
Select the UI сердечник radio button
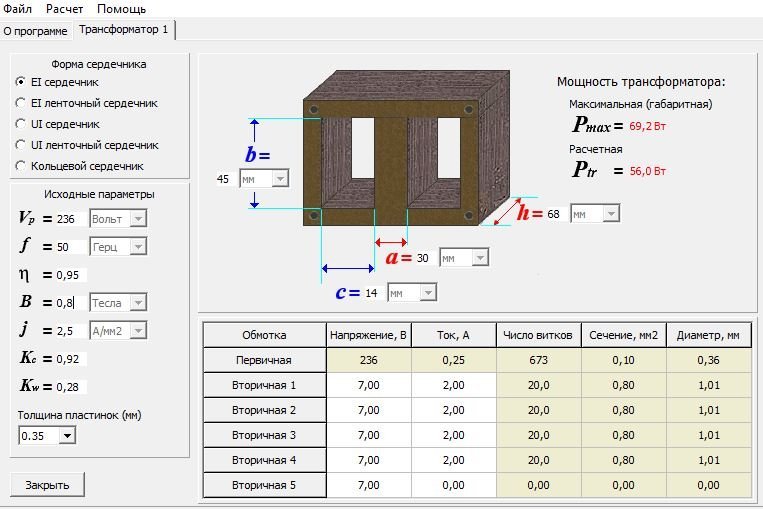coord(20,124)
